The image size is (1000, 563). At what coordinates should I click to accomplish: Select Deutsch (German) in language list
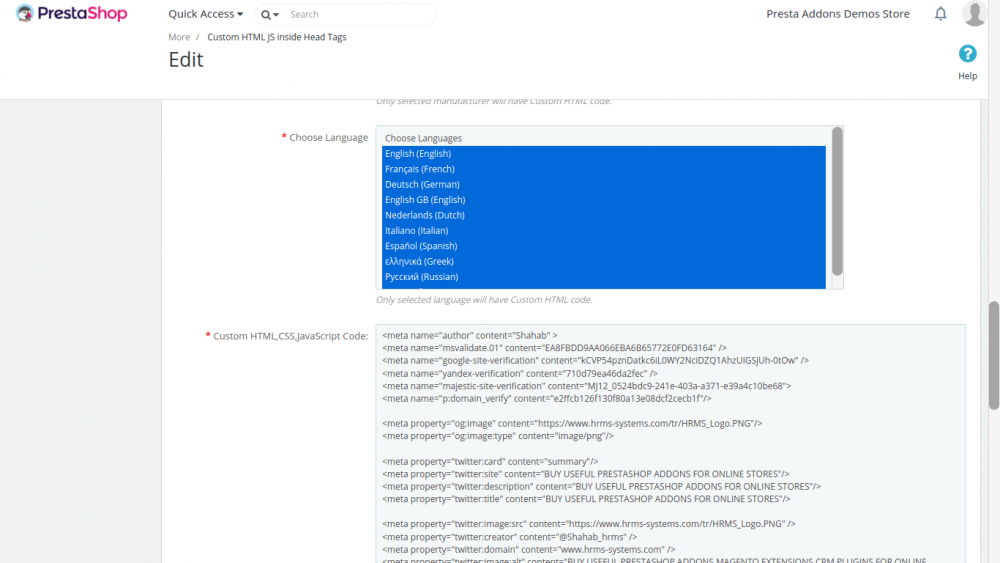(x=603, y=184)
